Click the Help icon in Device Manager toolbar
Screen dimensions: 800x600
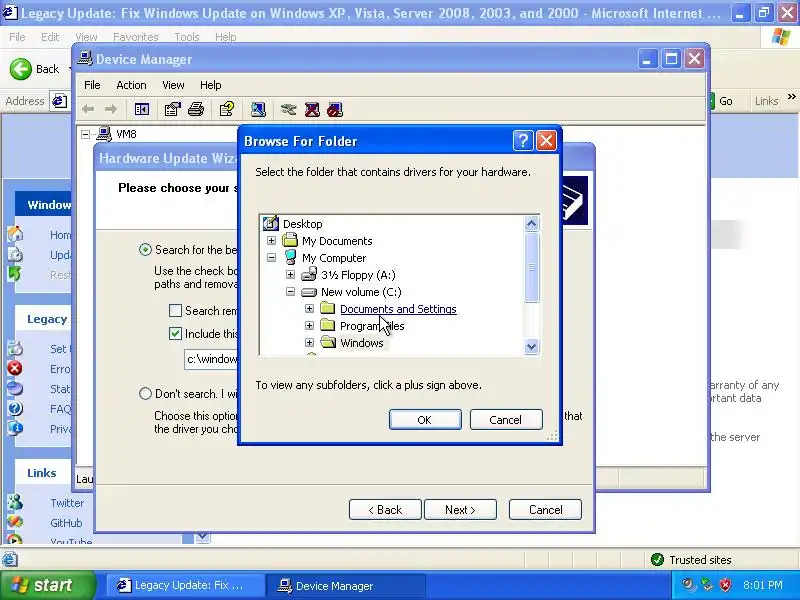227,109
